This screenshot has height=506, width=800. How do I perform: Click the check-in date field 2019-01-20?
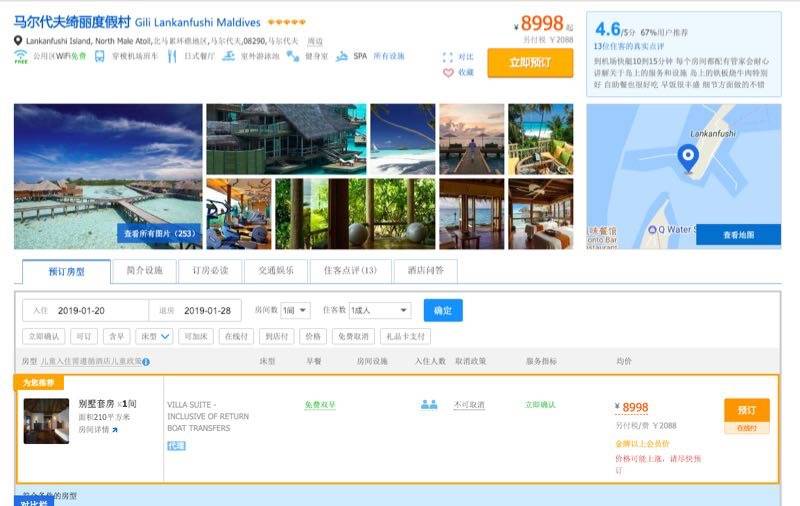click(x=85, y=311)
